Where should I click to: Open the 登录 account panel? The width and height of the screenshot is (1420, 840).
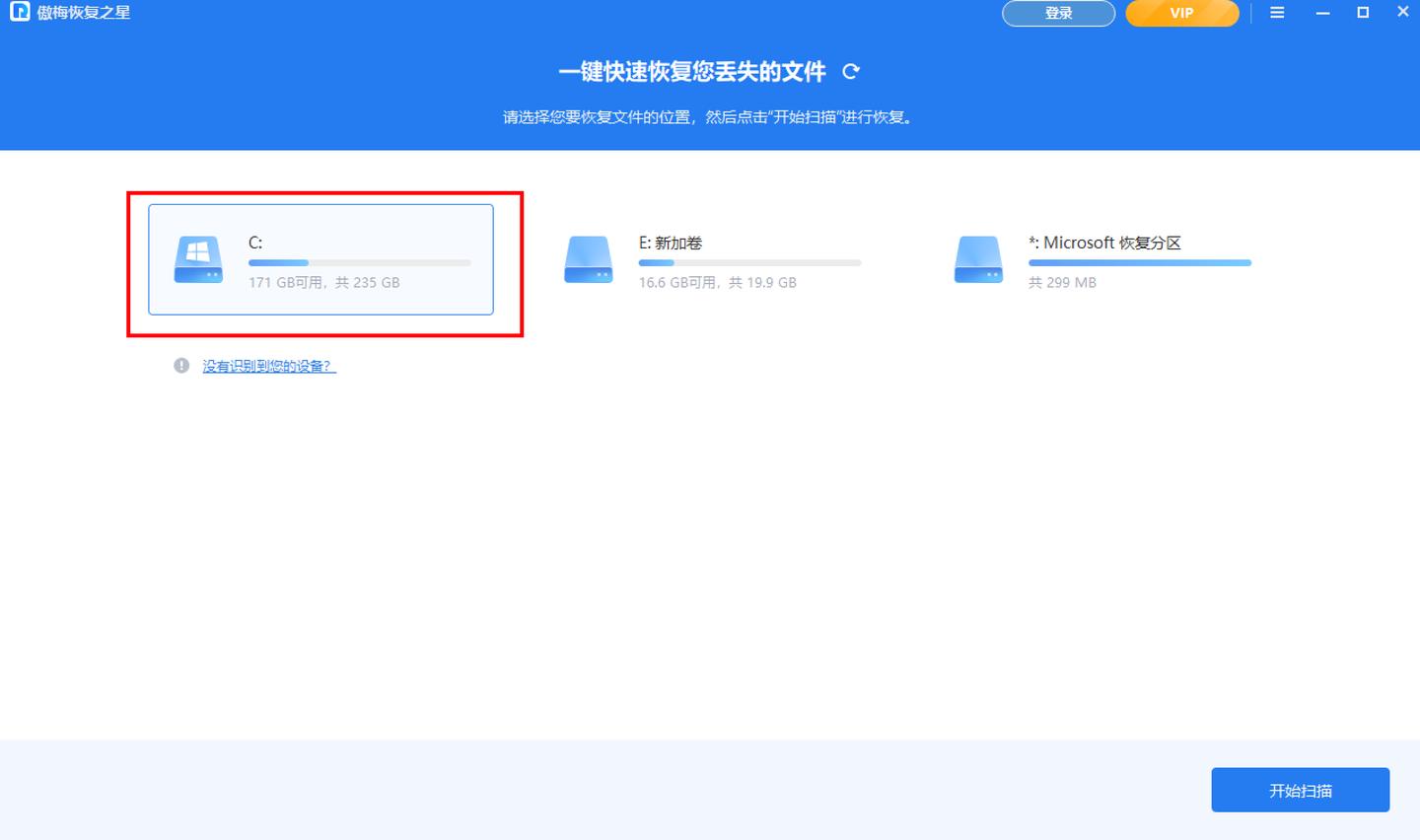click(1058, 13)
